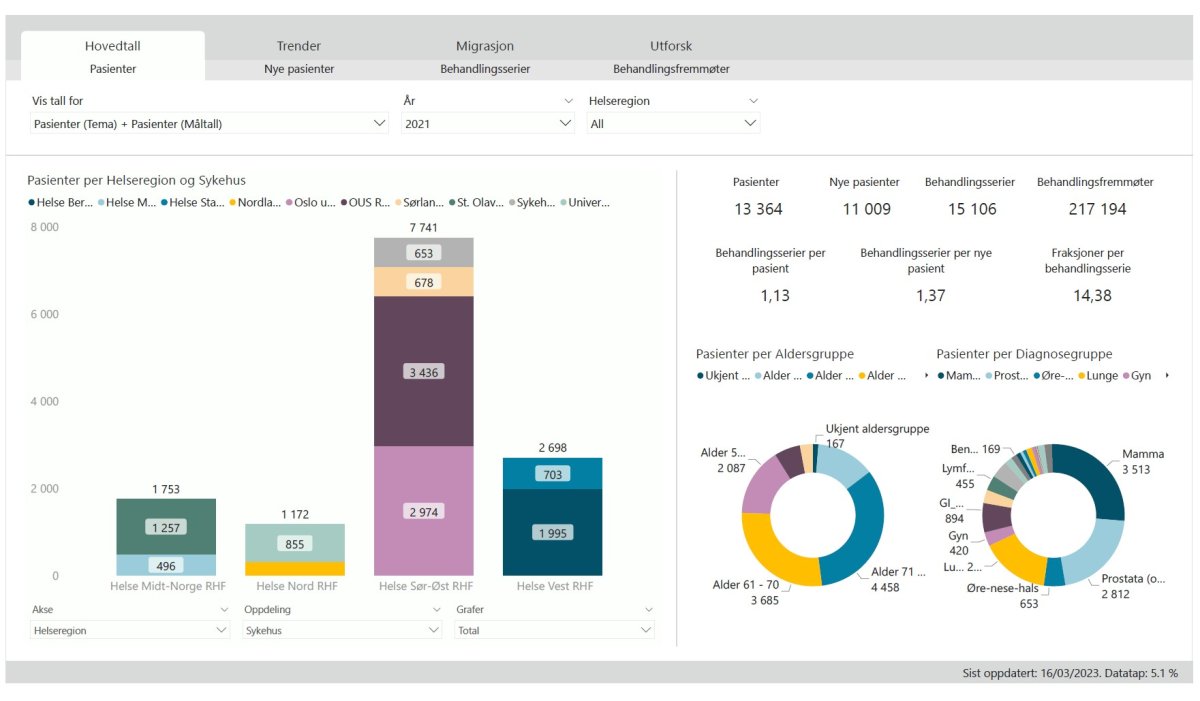Click the Nordla... legend marker
The width and height of the screenshot is (1200, 701).
[233, 203]
